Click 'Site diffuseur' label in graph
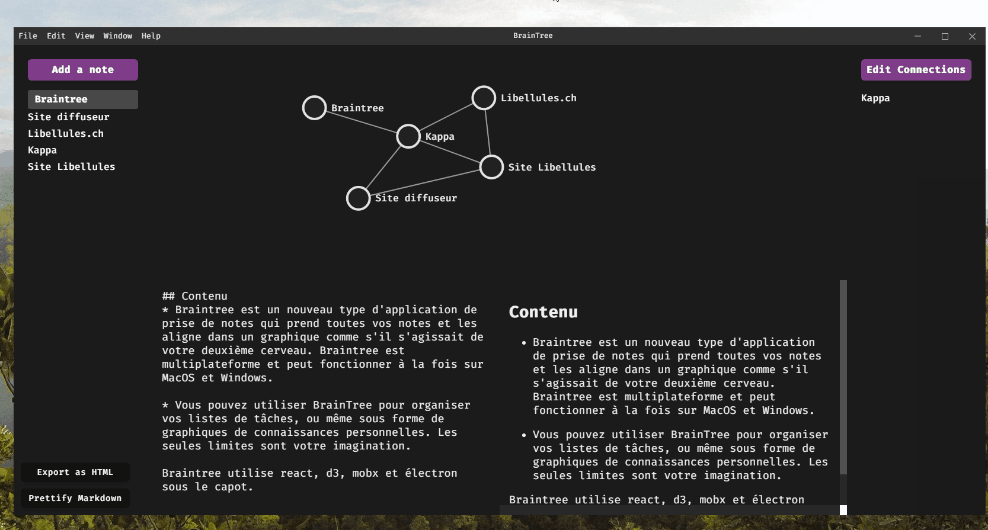Screen dimensions: 988x530 [416, 198]
